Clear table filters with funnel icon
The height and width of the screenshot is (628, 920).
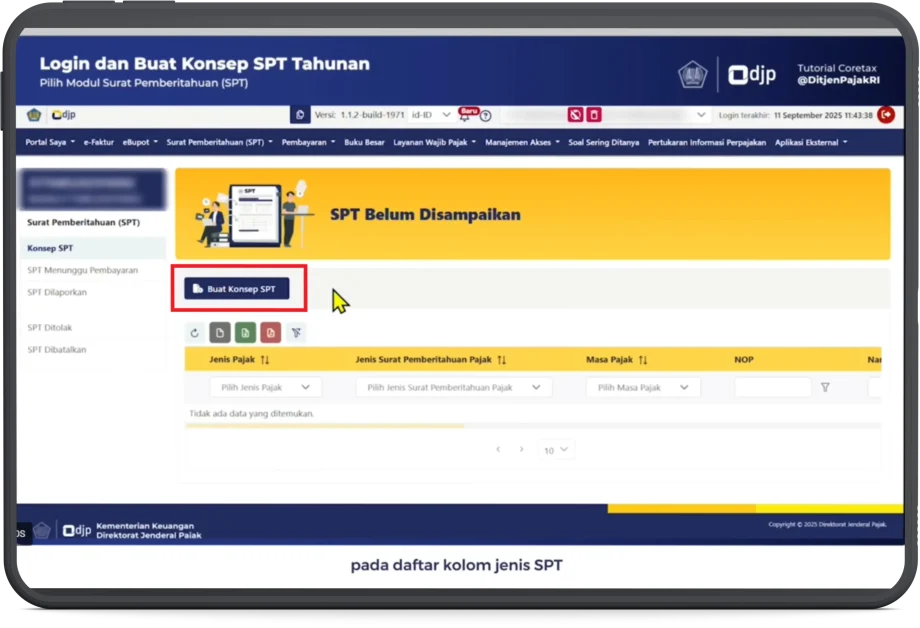296,333
